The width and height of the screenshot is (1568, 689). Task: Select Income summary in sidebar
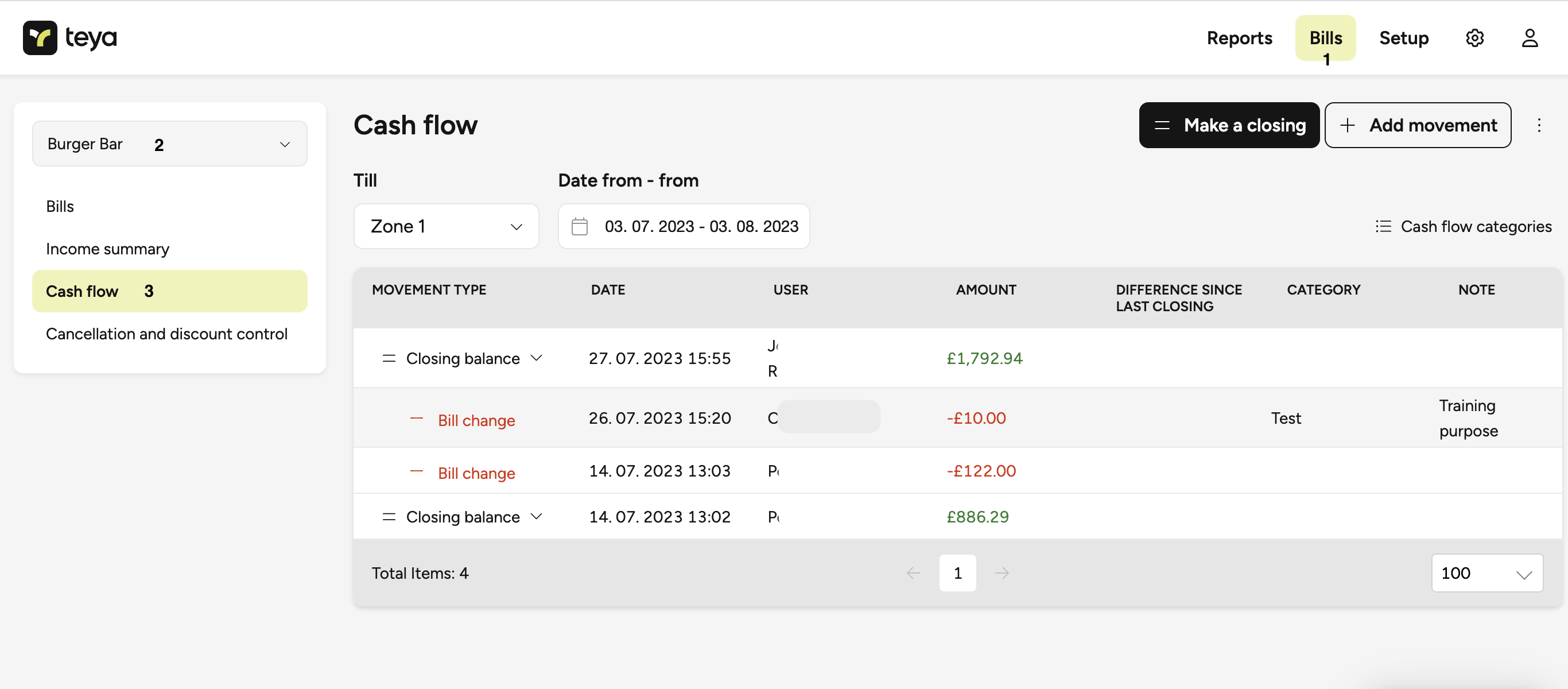108,249
